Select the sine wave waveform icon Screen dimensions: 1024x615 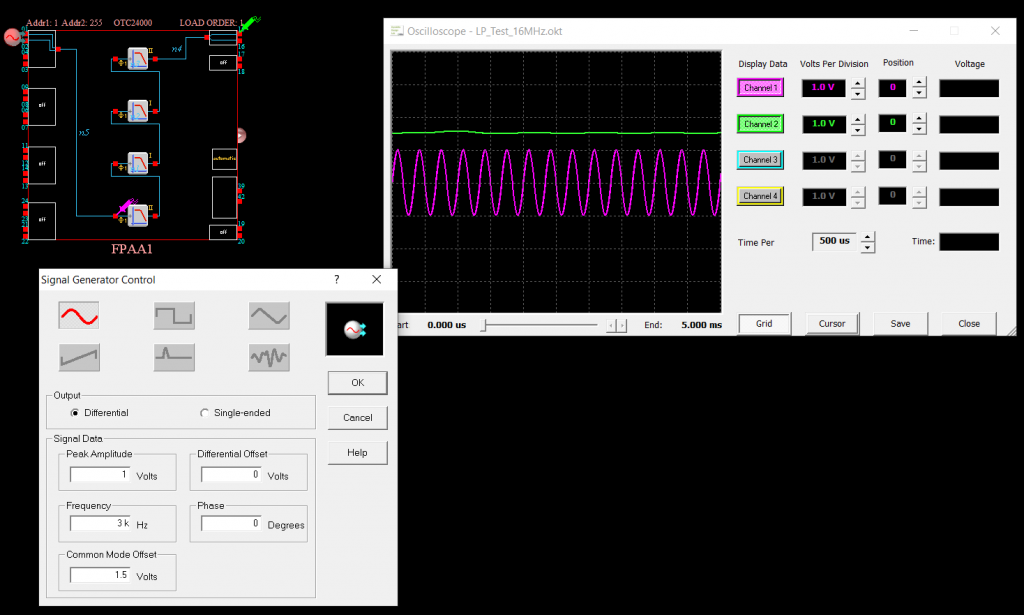pyautogui.click(x=79, y=316)
